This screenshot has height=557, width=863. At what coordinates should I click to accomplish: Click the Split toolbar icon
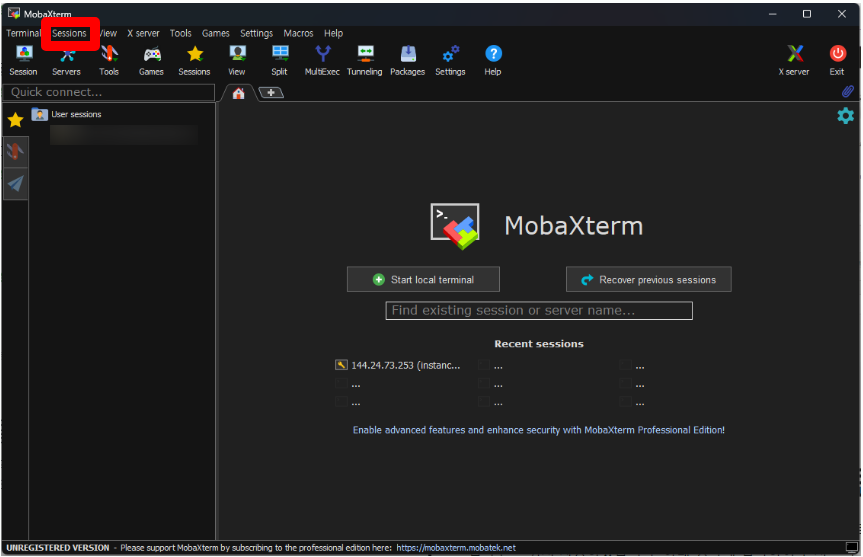tap(280, 61)
